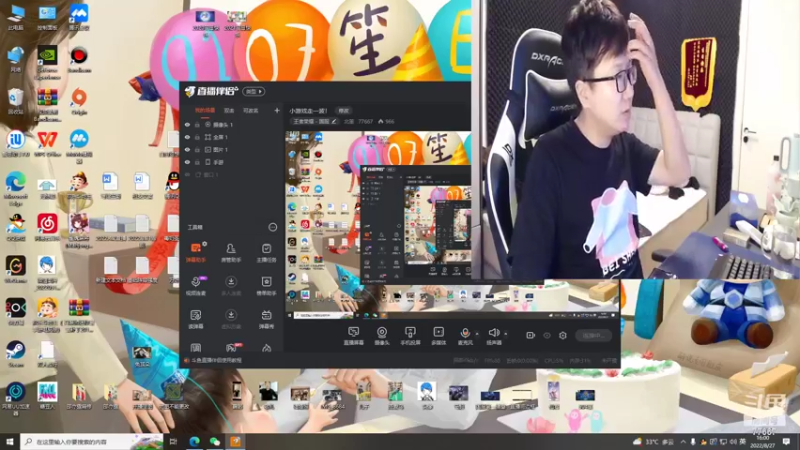Open WeChat from the taskbar
Screen dimensions: 800x450
coord(215,442)
